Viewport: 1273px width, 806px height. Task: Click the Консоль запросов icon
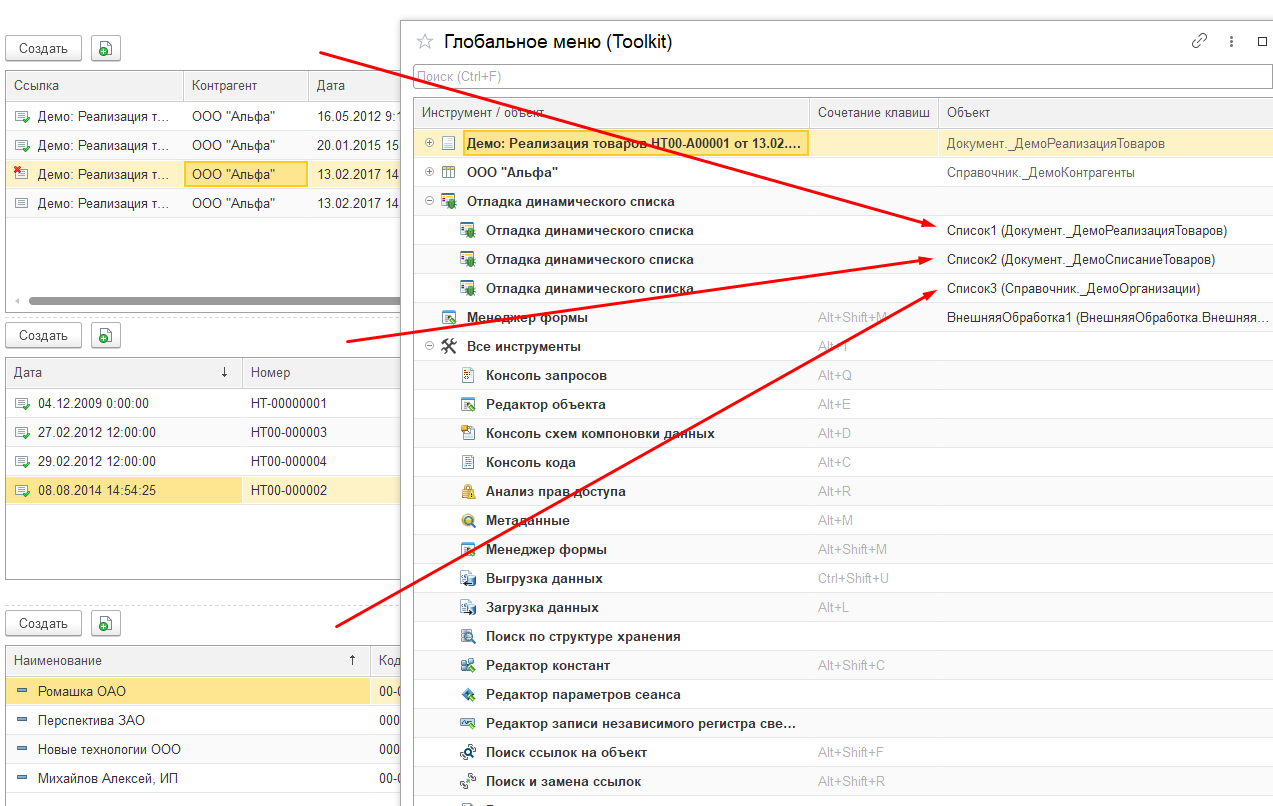coord(468,375)
